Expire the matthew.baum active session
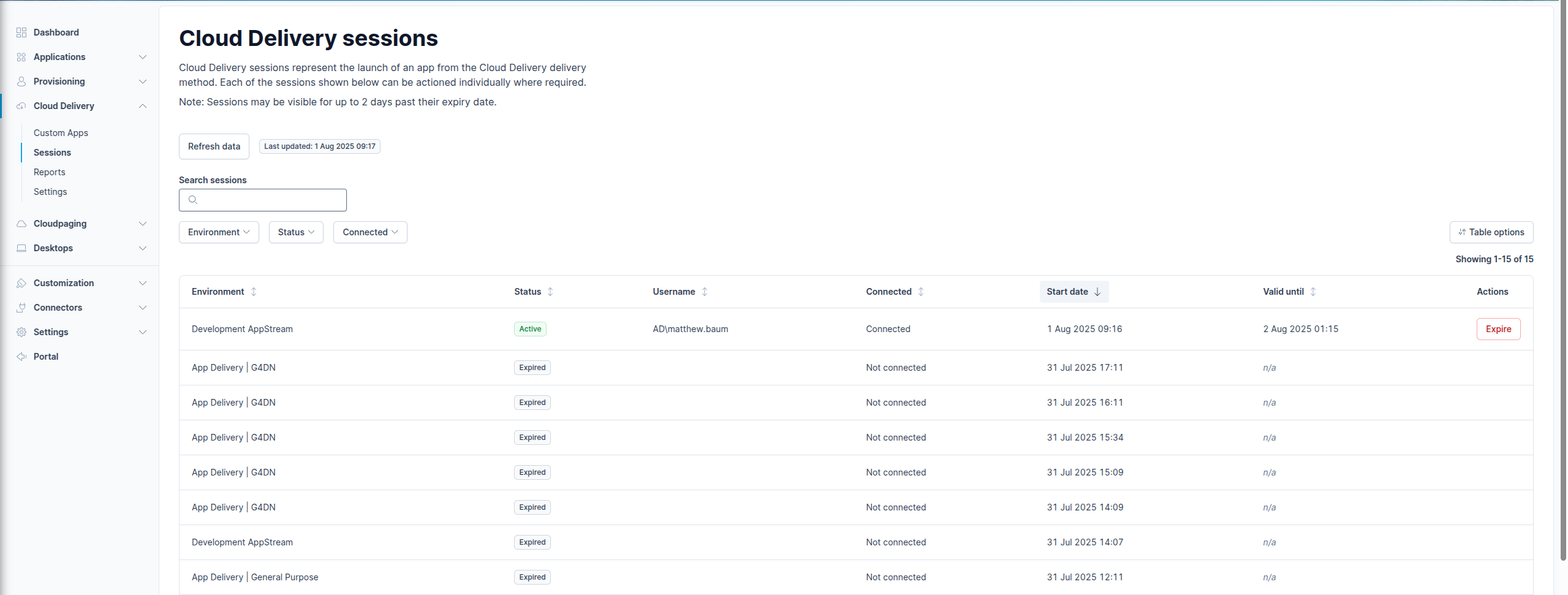The width and height of the screenshot is (1568, 595). click(x=1498, y=329)
